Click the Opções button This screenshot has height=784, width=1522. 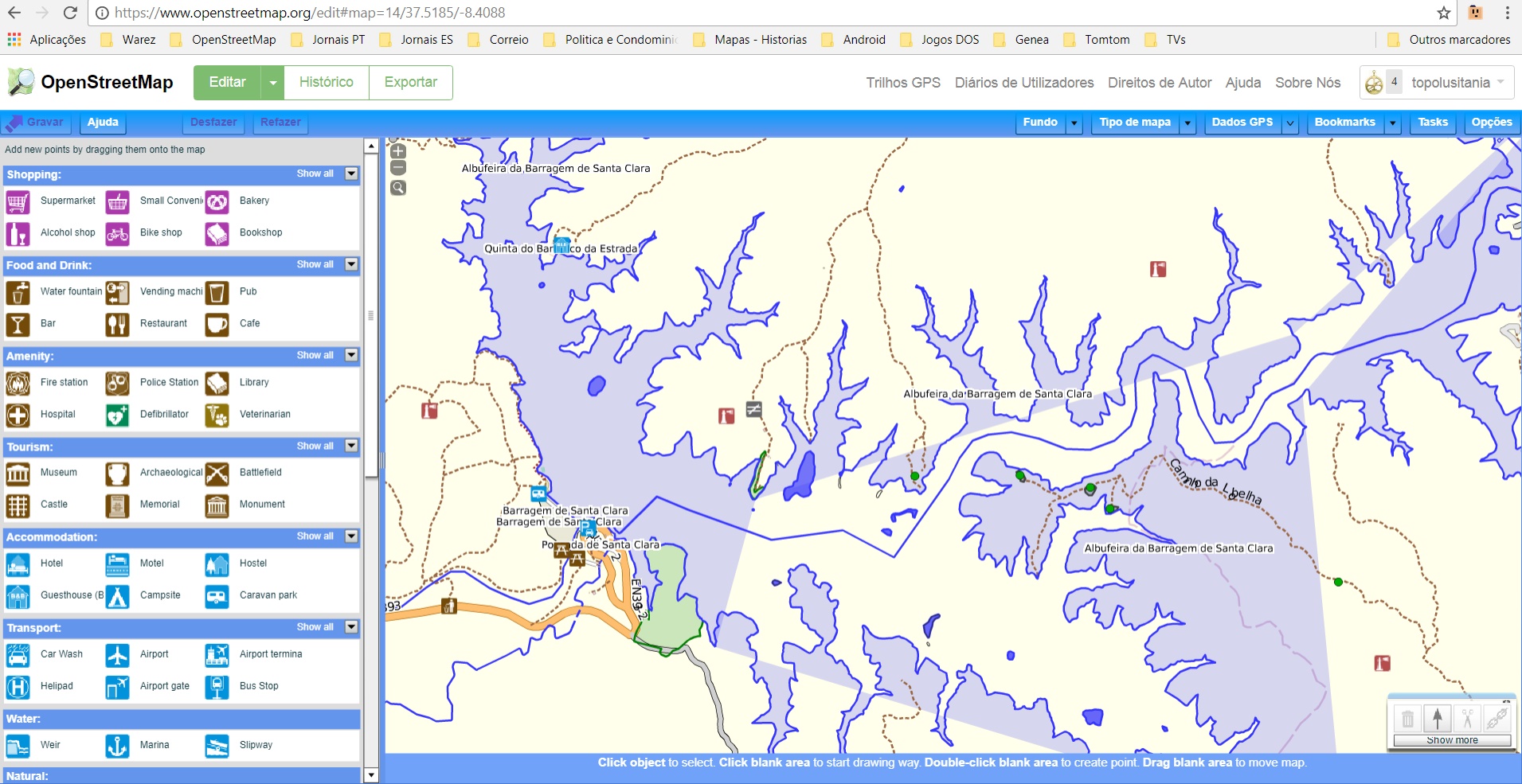pos(1492,123)
